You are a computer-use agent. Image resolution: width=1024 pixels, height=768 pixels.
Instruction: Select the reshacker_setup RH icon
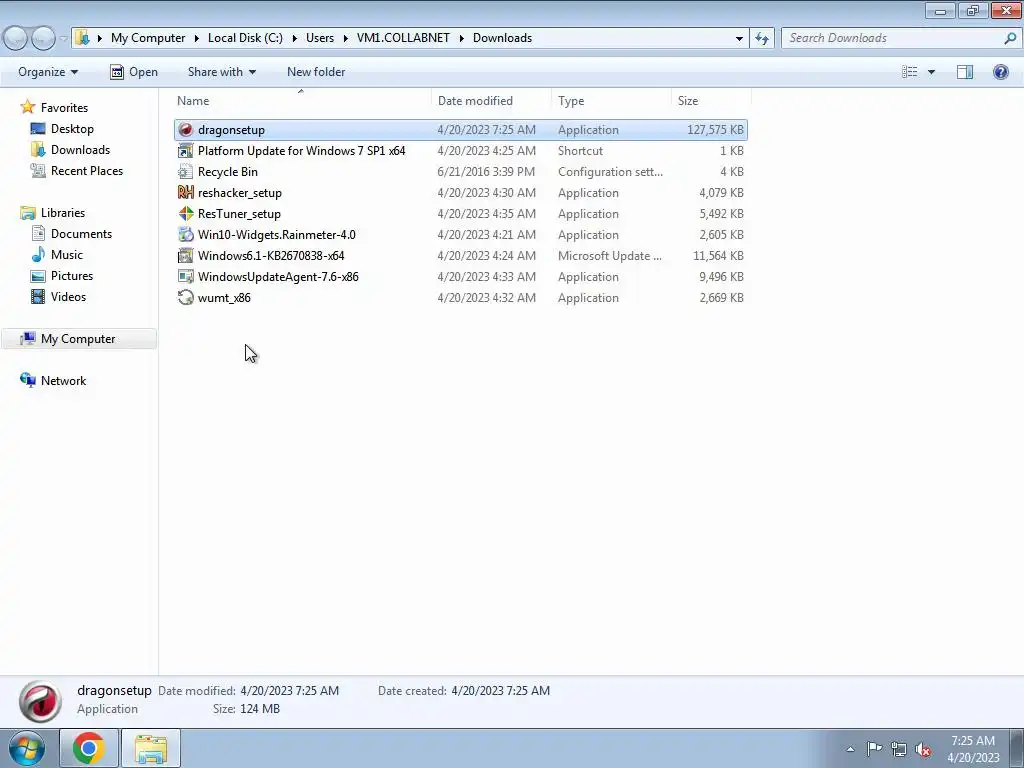(186, 193)
